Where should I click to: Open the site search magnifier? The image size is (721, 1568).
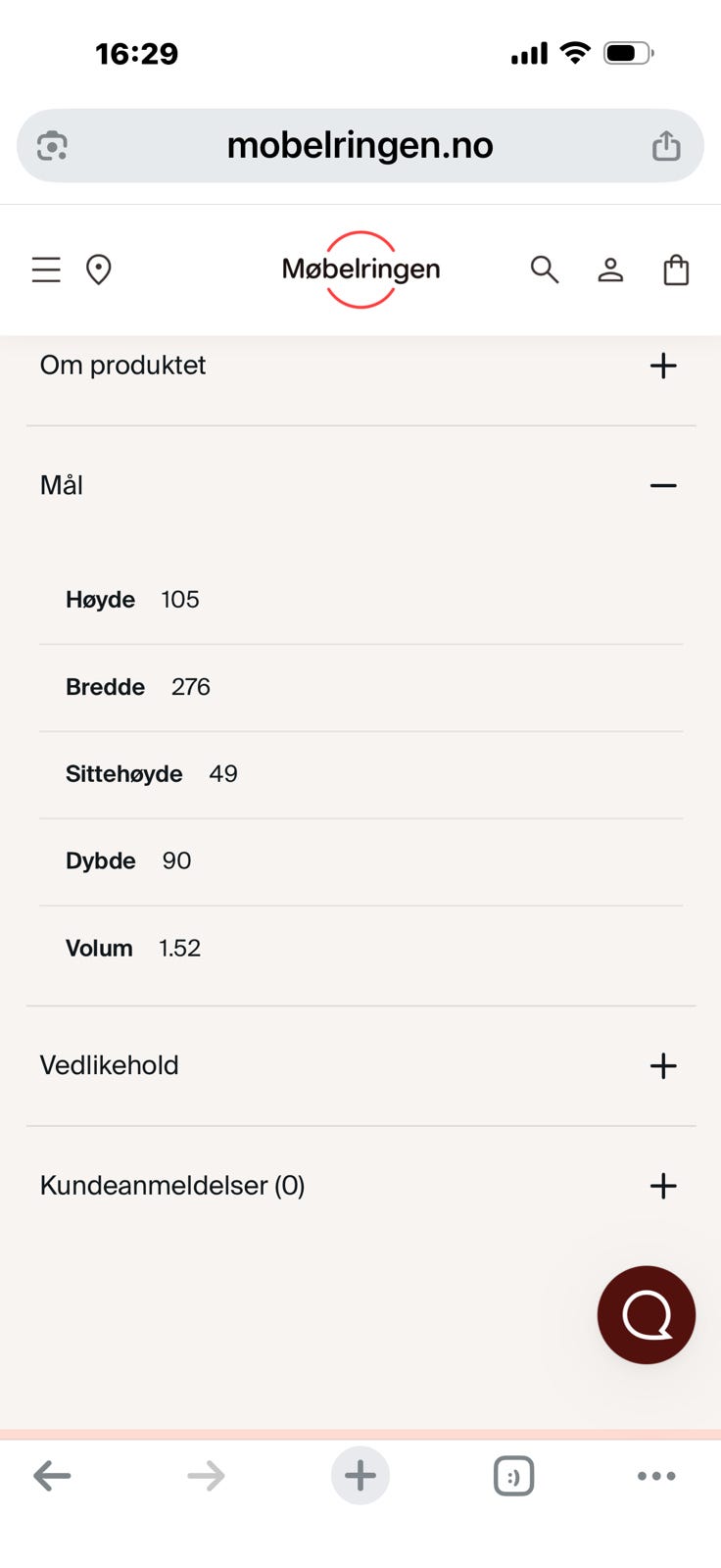pyautogui.click(x=545, y=269)
